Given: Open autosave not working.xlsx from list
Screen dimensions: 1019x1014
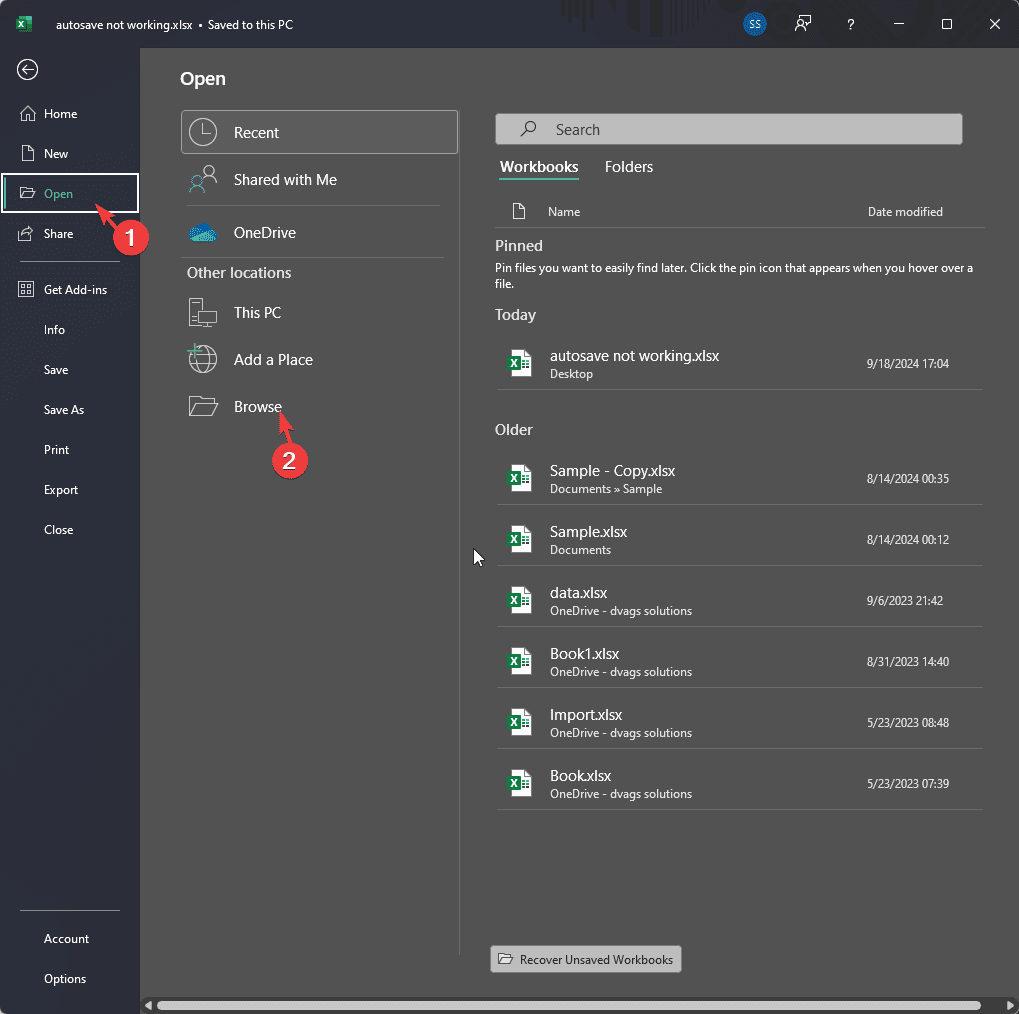Looking at the screenshot, I should click(x=739, y=363).
